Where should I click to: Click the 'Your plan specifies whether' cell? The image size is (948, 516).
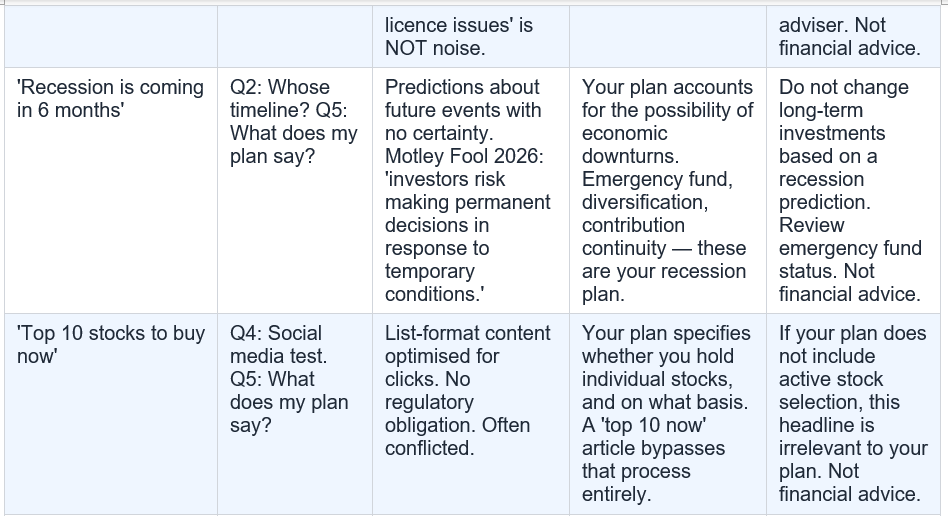[x=668, y=414]
